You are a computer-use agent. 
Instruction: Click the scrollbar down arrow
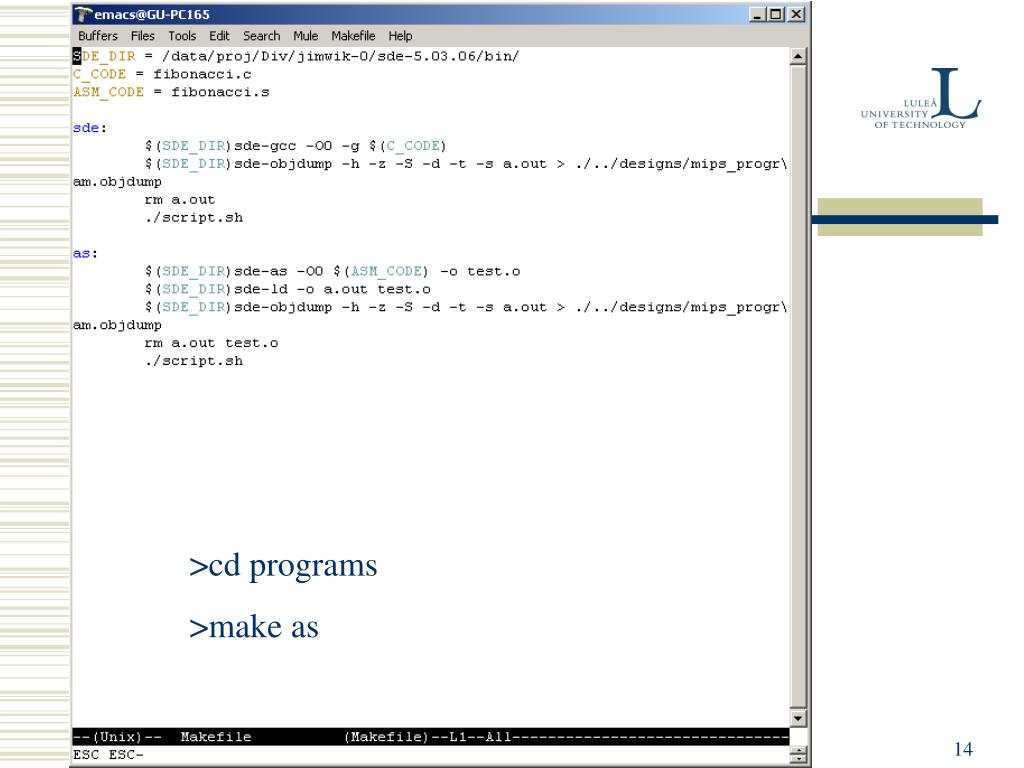(797, 718)
